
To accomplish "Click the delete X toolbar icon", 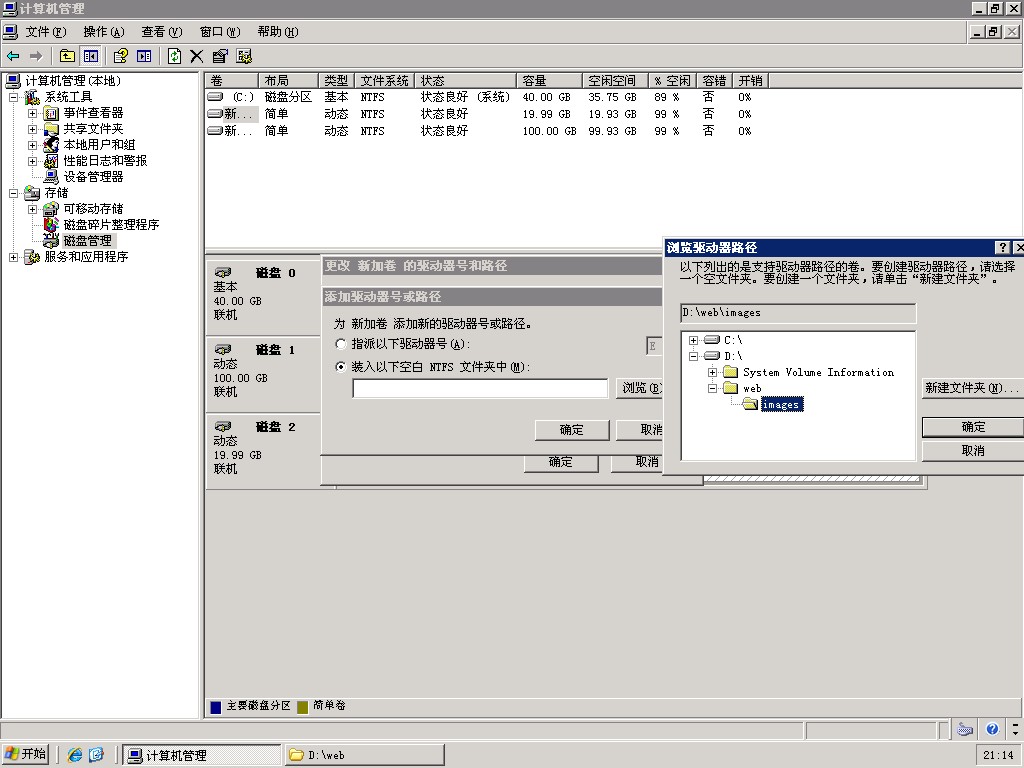I will pos(197,56).
